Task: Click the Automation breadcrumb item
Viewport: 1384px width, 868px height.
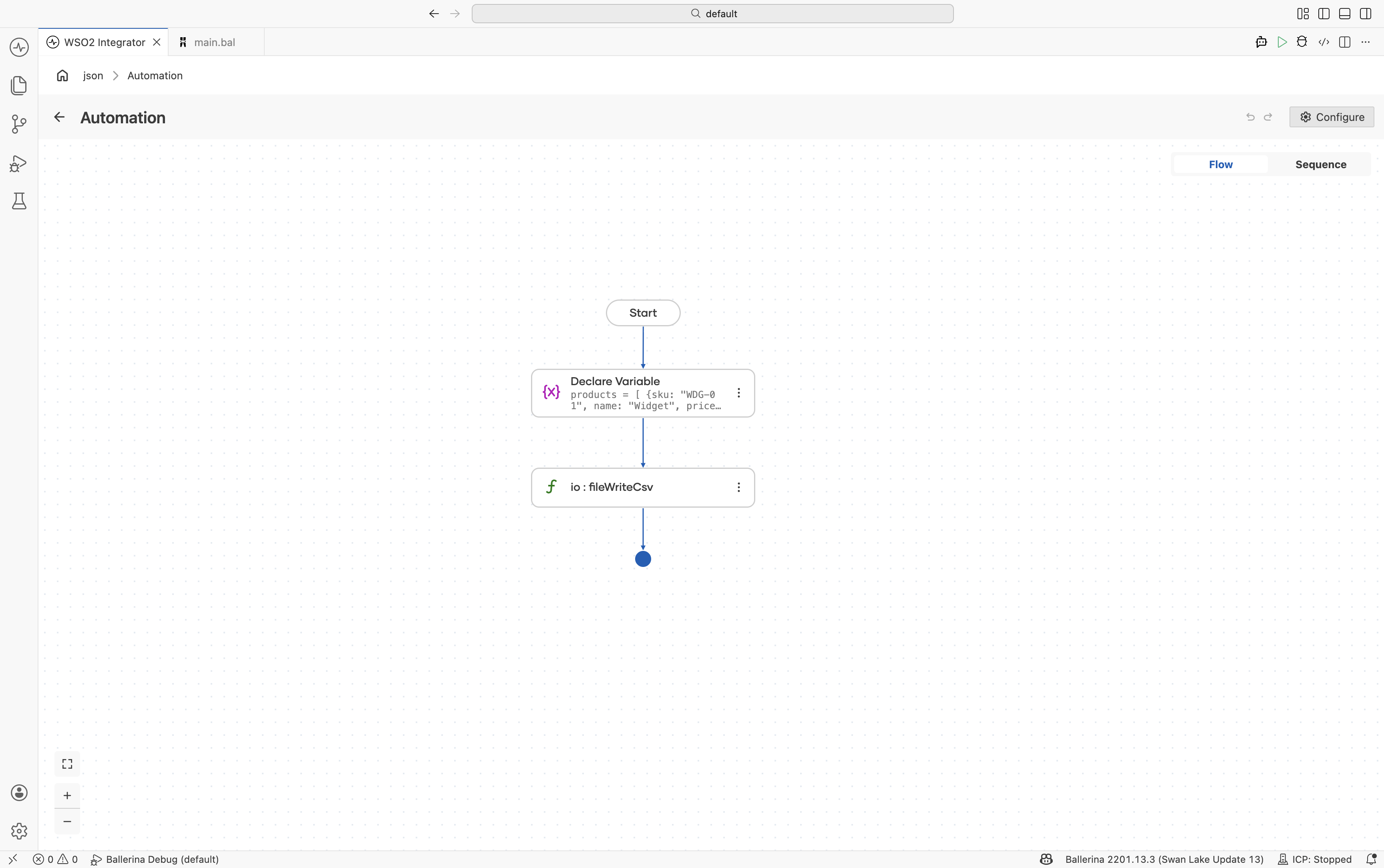Action: click(x=155, y=75)
